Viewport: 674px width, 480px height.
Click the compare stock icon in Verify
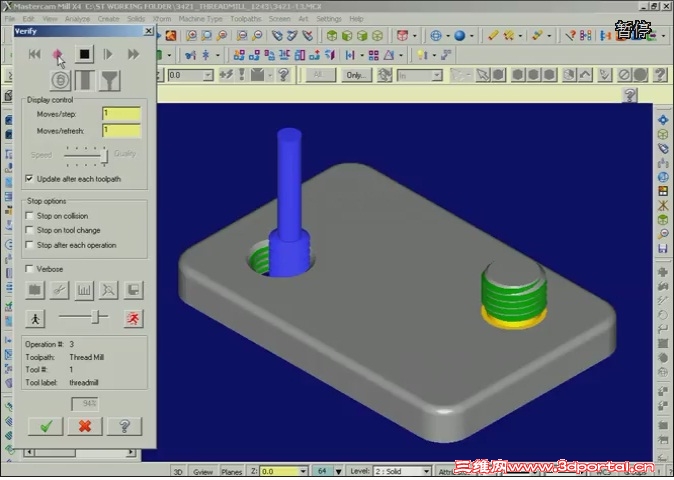[x=109, y=290]
